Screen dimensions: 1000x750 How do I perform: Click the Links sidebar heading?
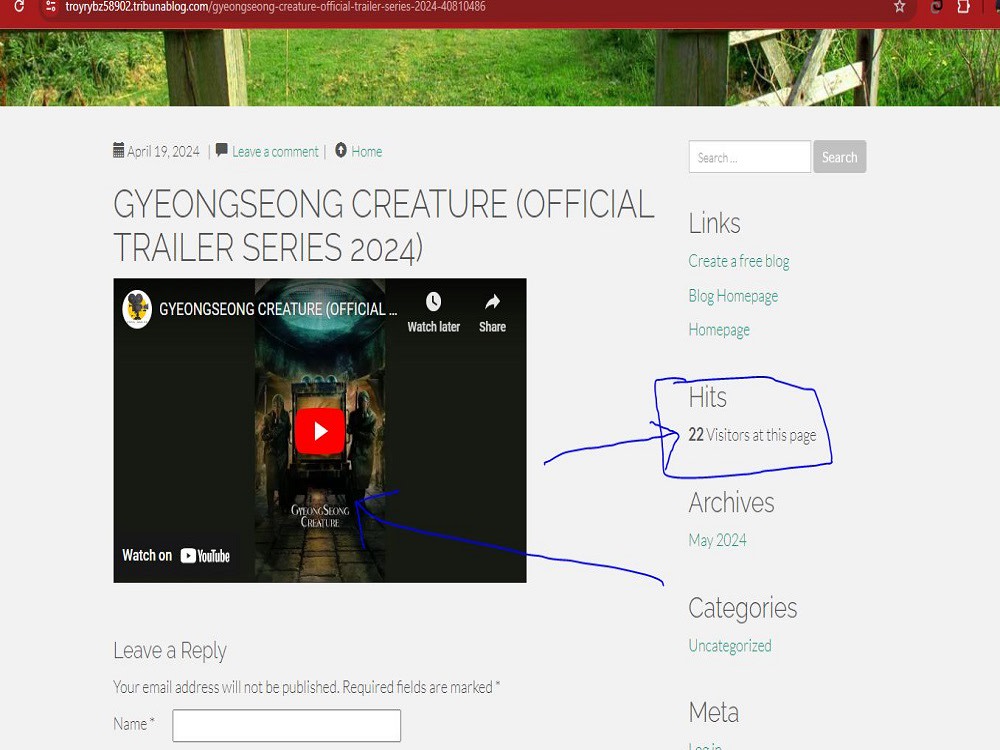(714, 224)
